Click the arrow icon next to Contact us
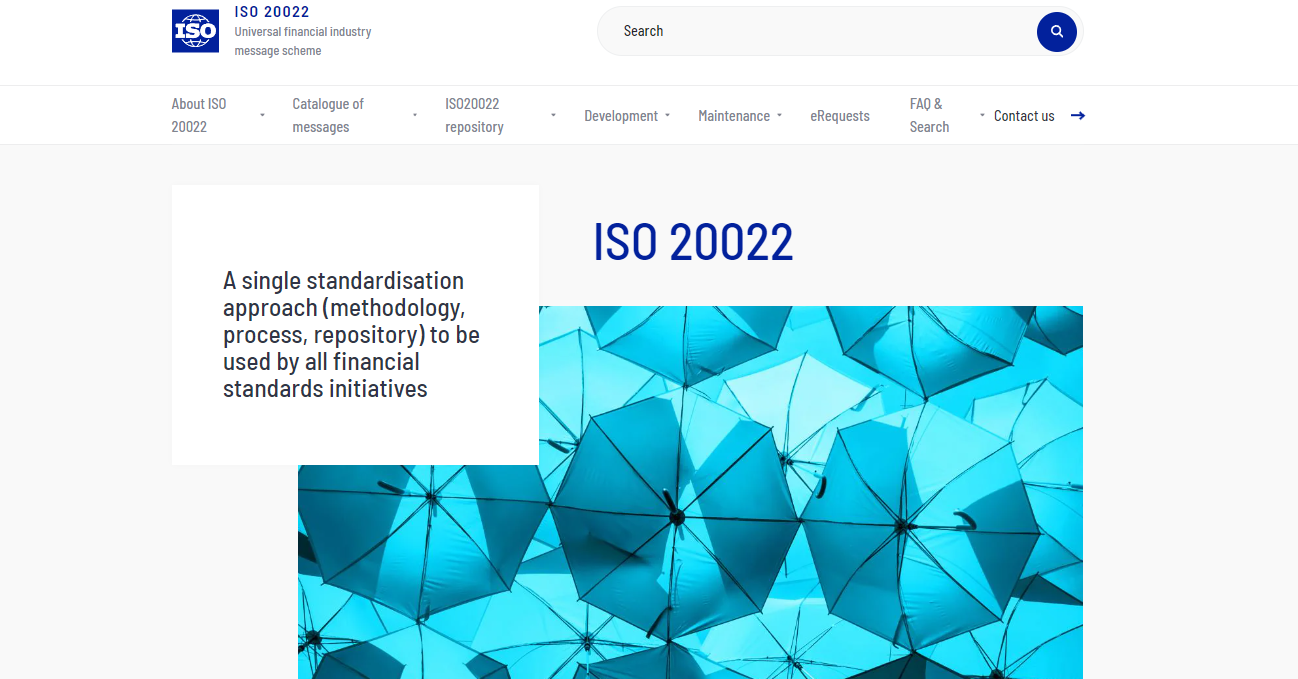This screenshot has width=1298, height=679. (x=1078, y=115)
